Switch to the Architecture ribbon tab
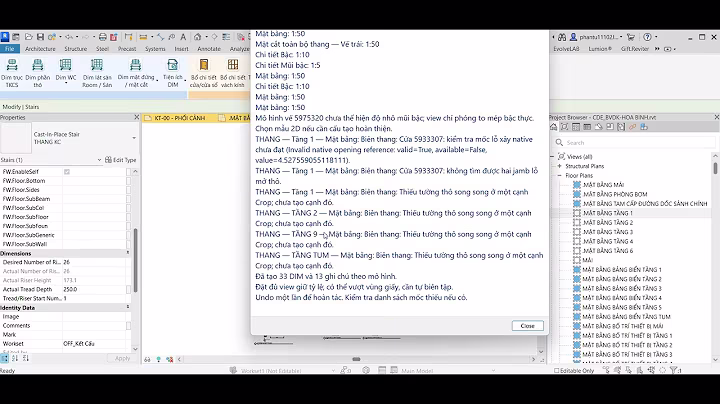The width and height of the screenshot is (720, 404). point(40,49)
